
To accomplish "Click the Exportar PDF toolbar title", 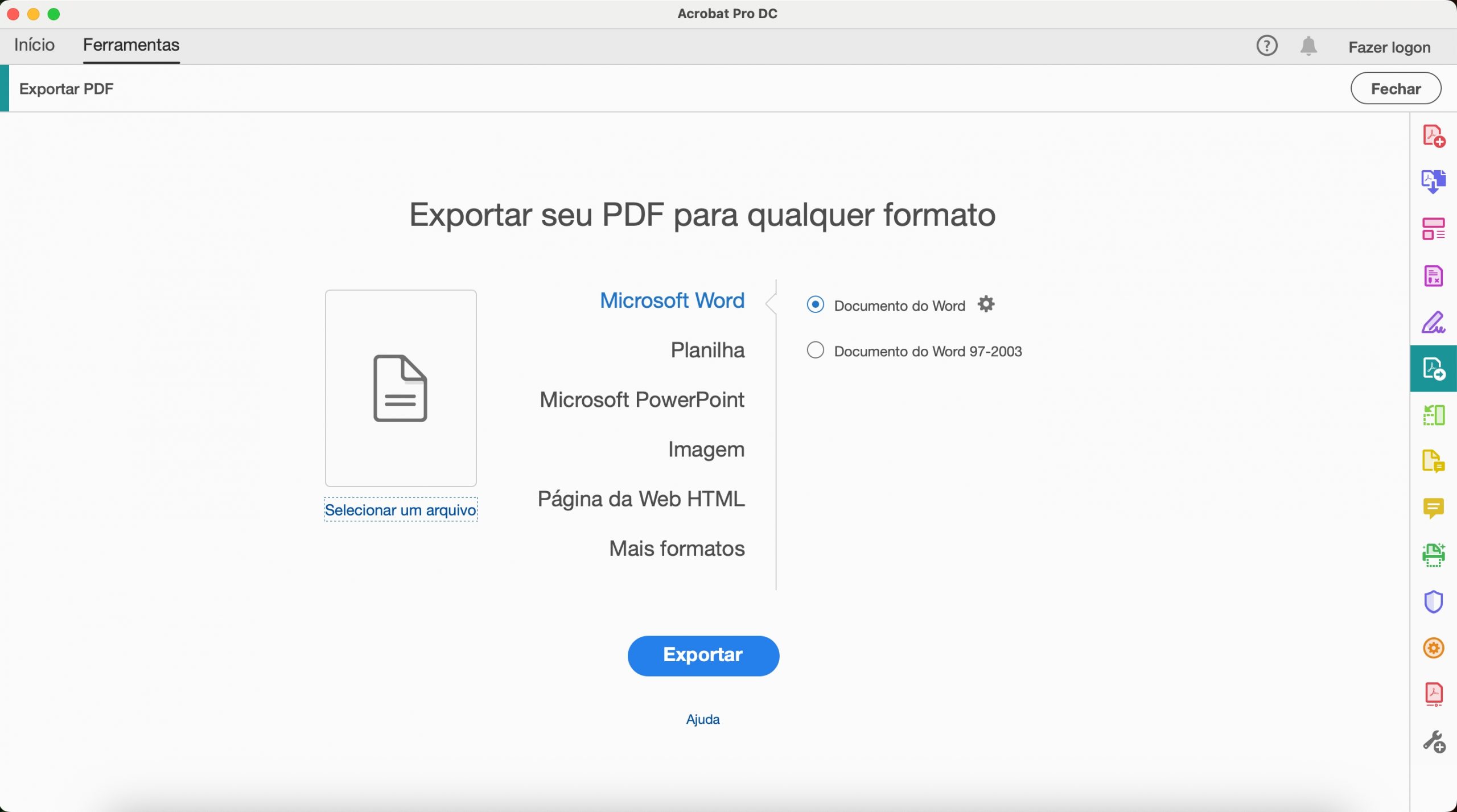I will [67, 89].
